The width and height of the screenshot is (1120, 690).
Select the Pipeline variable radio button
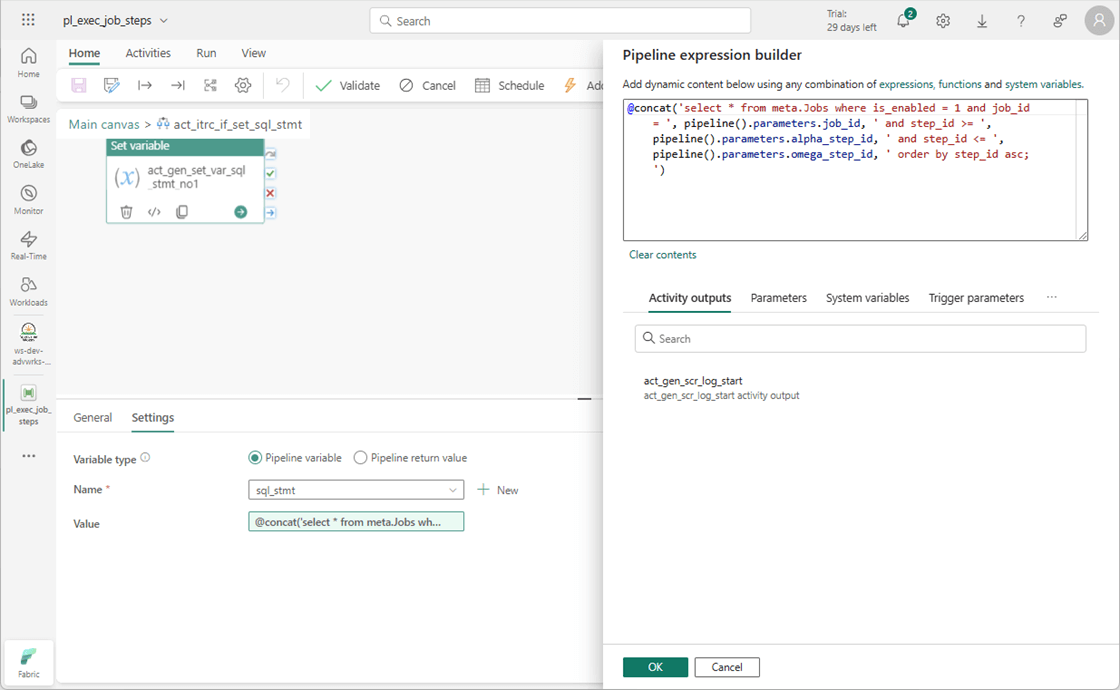[x=256, y=458]
